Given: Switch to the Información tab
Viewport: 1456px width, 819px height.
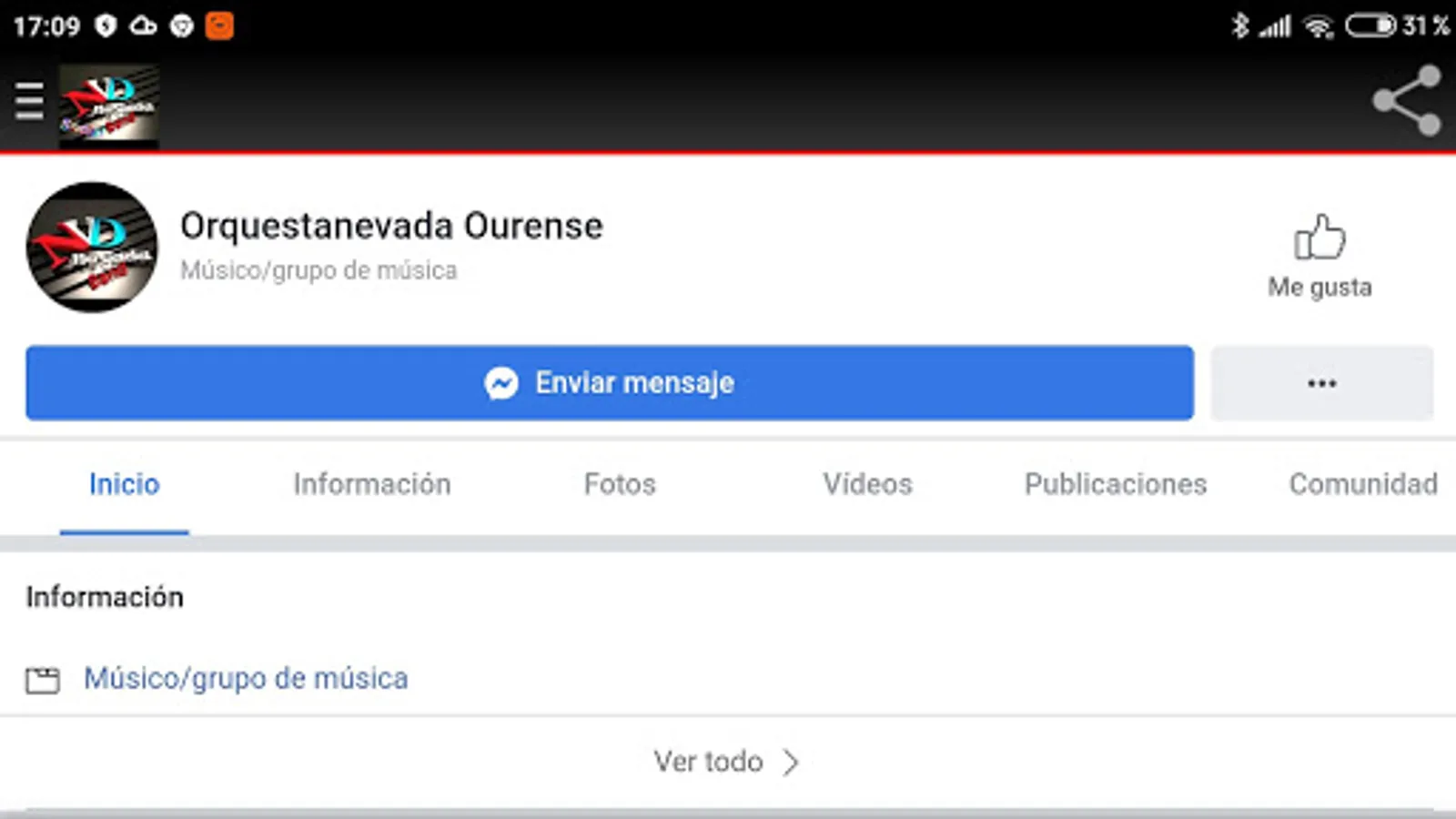Looking at the screenshot, I should (x=372, y=485).
